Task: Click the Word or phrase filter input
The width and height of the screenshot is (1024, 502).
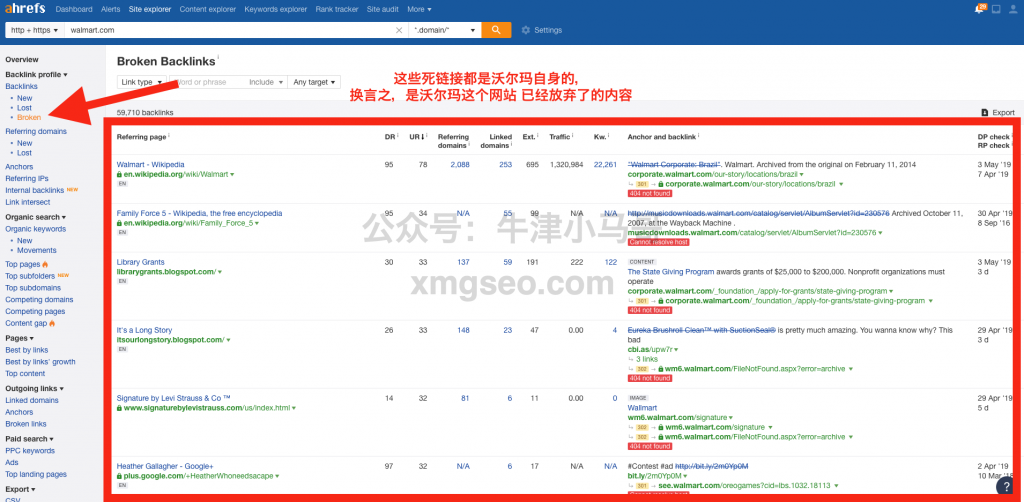Action: (x=207, y=82)
